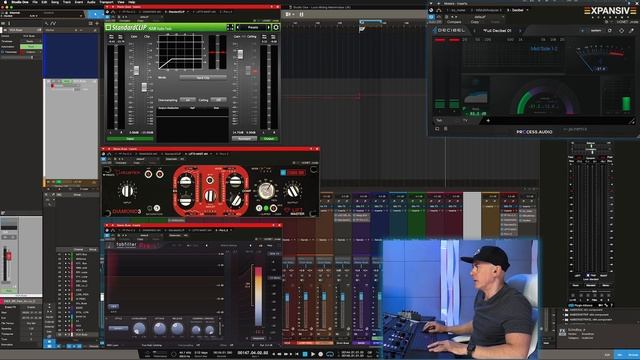
Task: Click Compare in the Decibel plugin window
Action: (453, 22)
